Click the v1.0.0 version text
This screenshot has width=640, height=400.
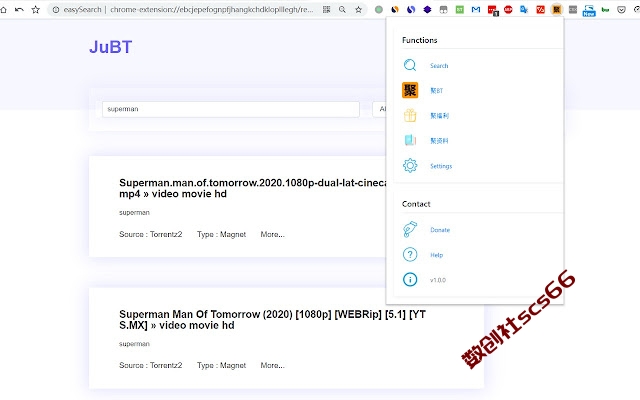point(438,280)
